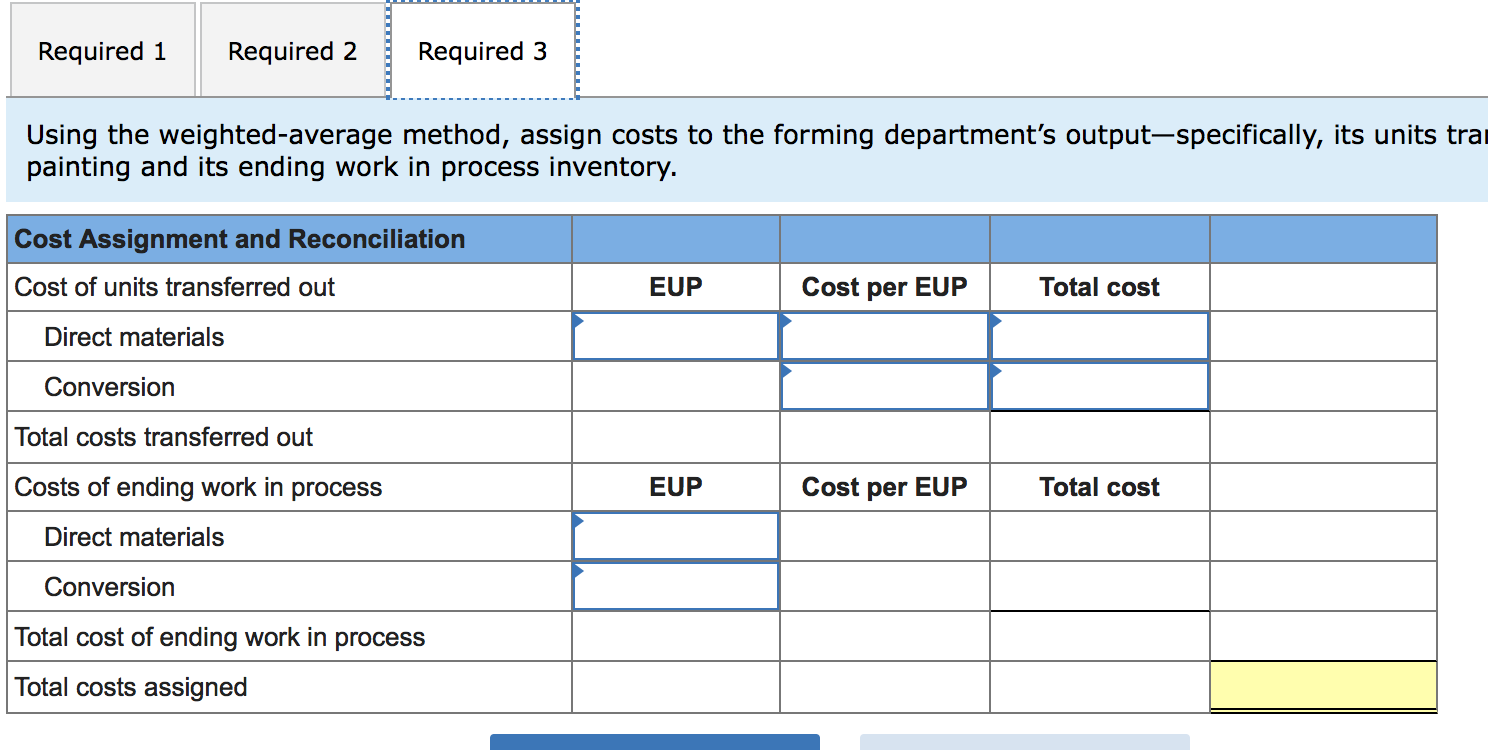Click 'Total costs assigned' row label
The image size is (1488, 750).
(x=131, y=687)
